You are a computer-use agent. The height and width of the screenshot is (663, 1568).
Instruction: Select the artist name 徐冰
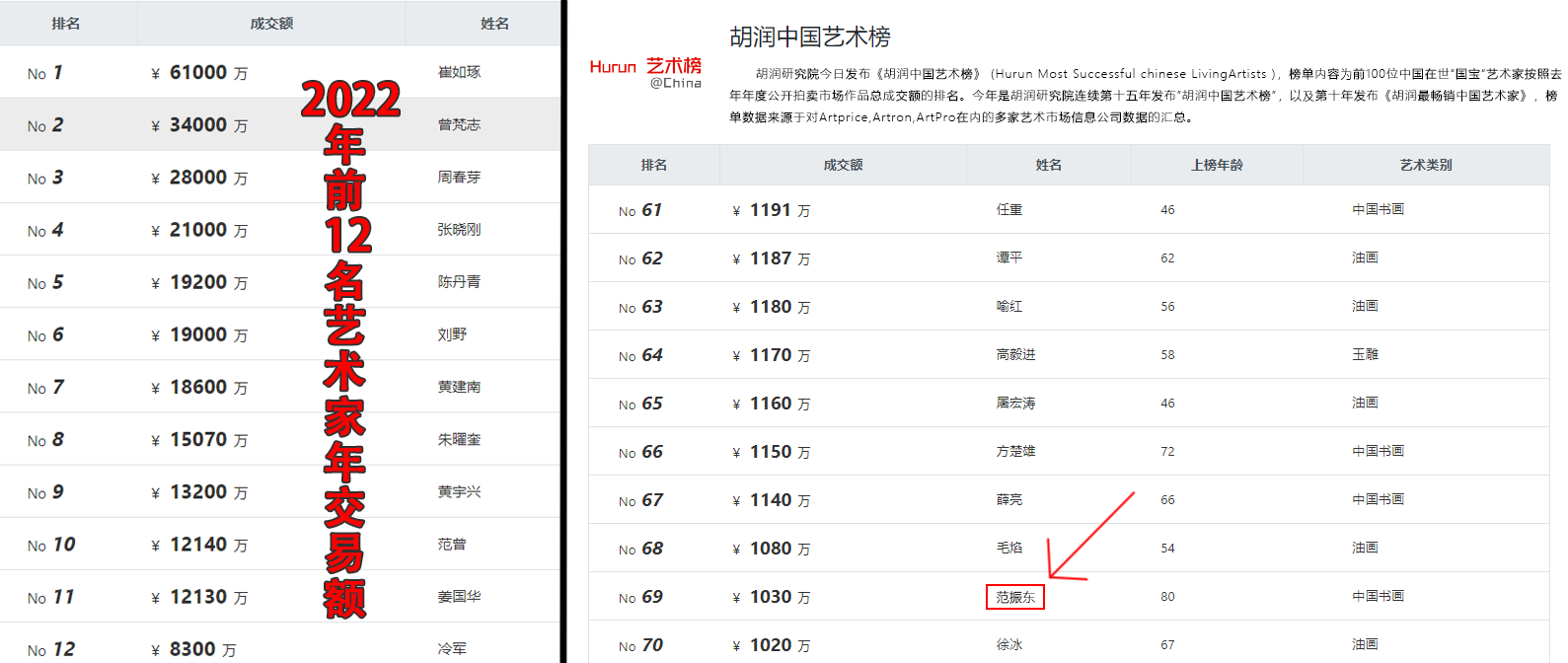(x=1009, y=644)
